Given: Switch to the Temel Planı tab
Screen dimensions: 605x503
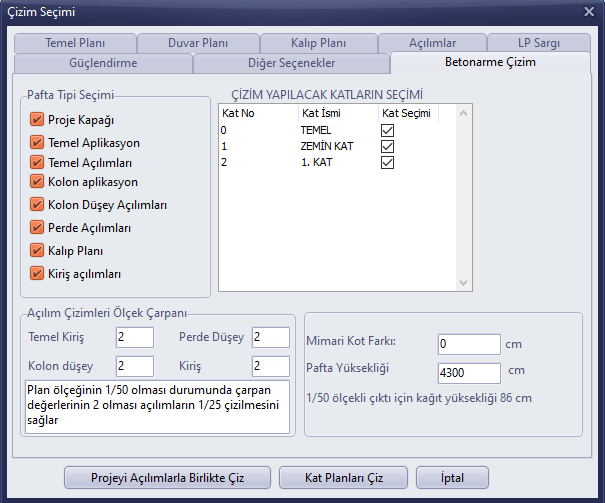Looking at the screenshot, I should (x=75, y=43).
